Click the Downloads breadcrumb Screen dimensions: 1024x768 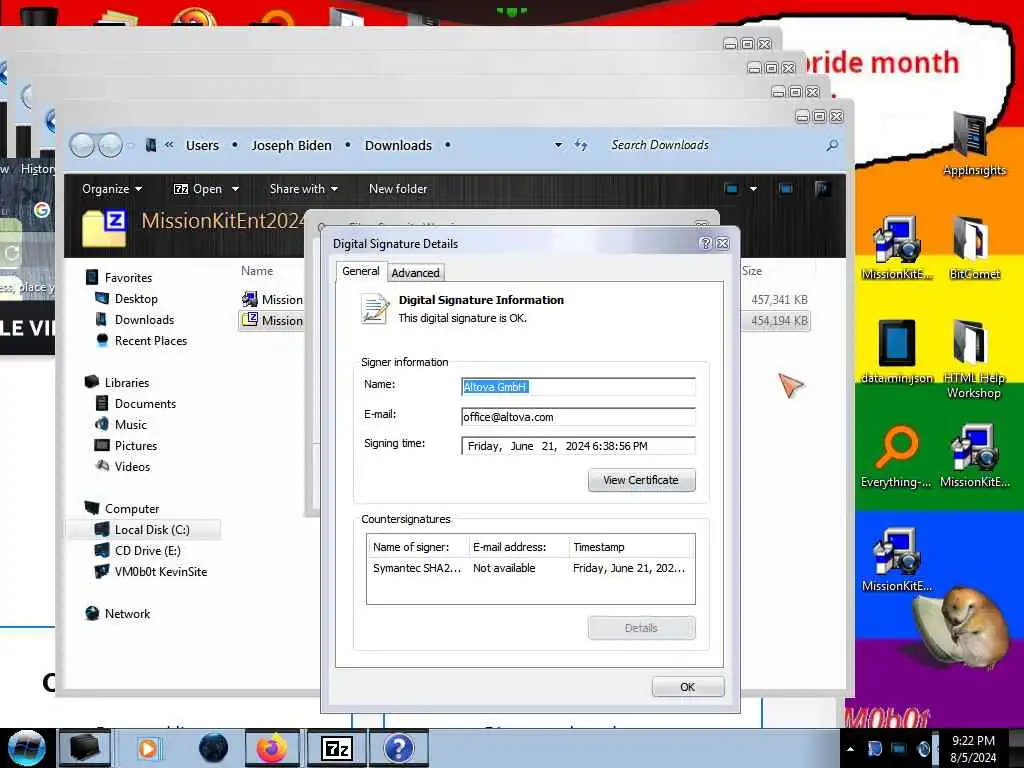[398, 145]
